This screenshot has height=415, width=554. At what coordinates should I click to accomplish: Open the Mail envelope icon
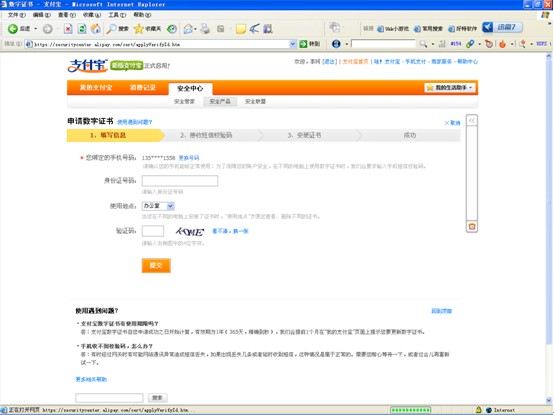coord(188,29)
